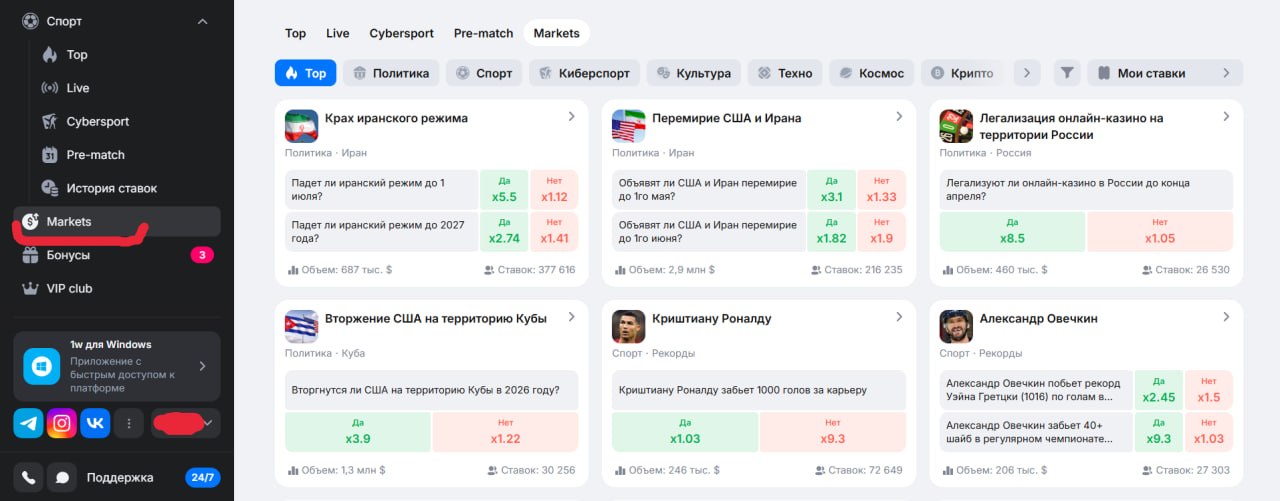Expand the Мои ставки panel
The image size is (1280, 501).
pos(1165,73)
